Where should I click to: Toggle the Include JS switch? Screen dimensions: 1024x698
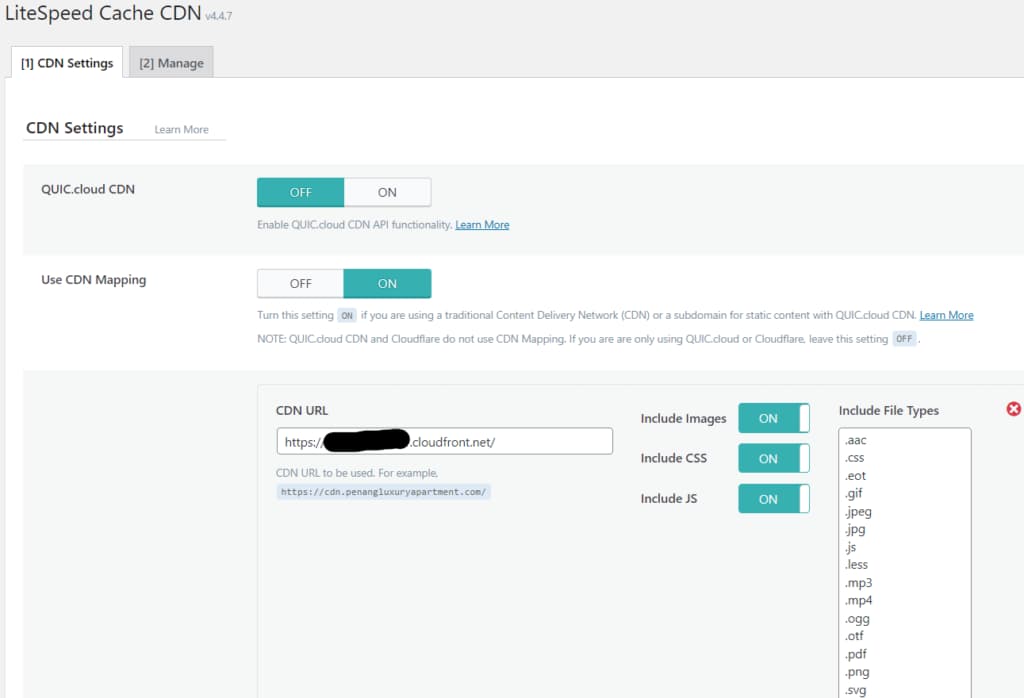(x=774, y=499)
